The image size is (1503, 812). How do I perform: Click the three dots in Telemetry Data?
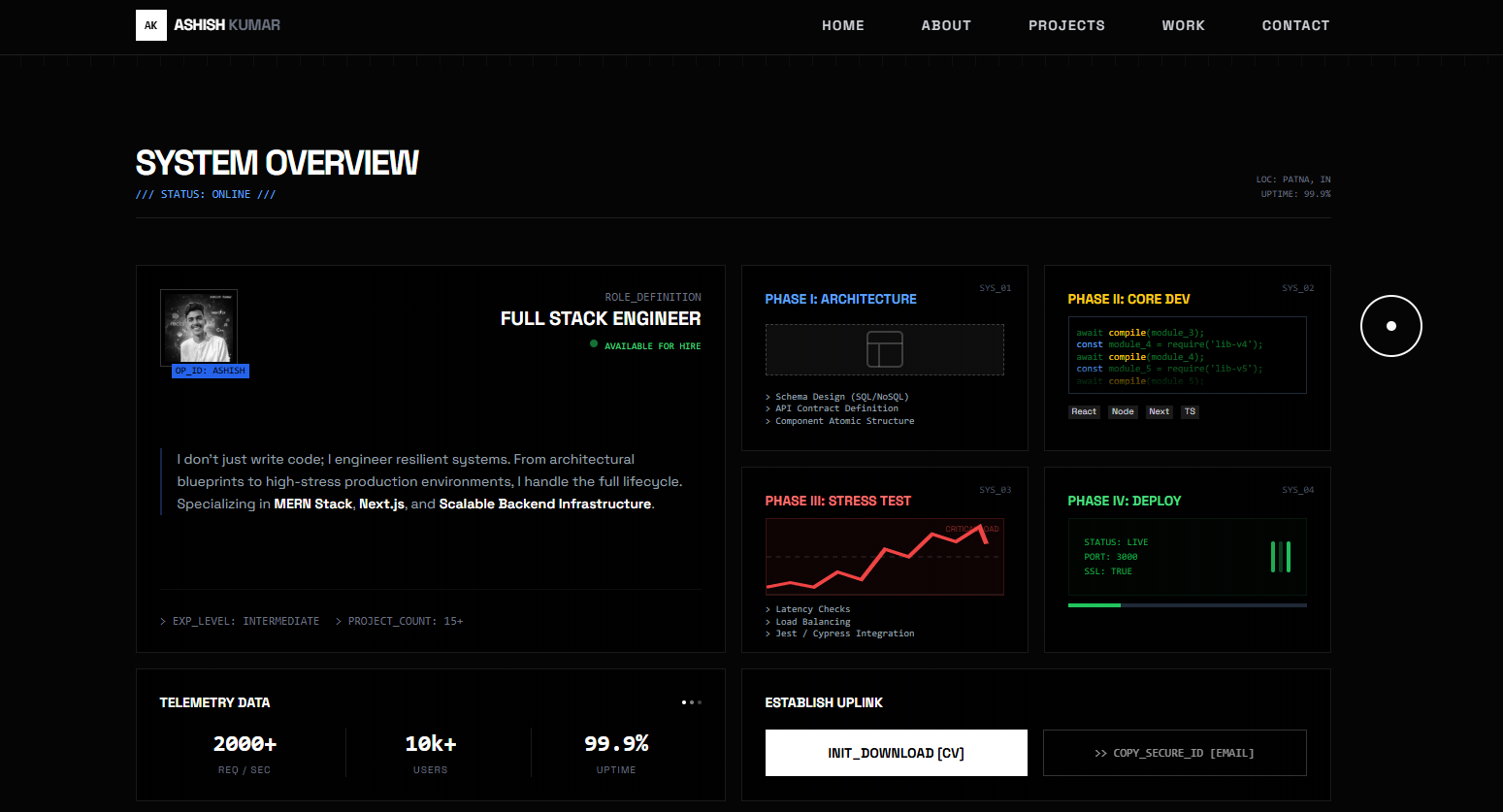click(691, 702)
